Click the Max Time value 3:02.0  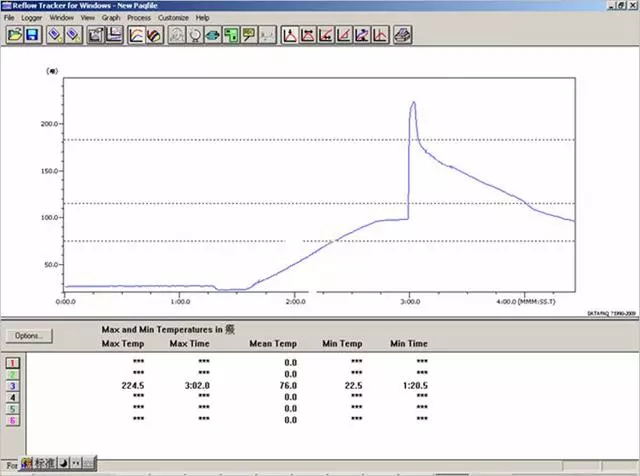pos(197,385)
